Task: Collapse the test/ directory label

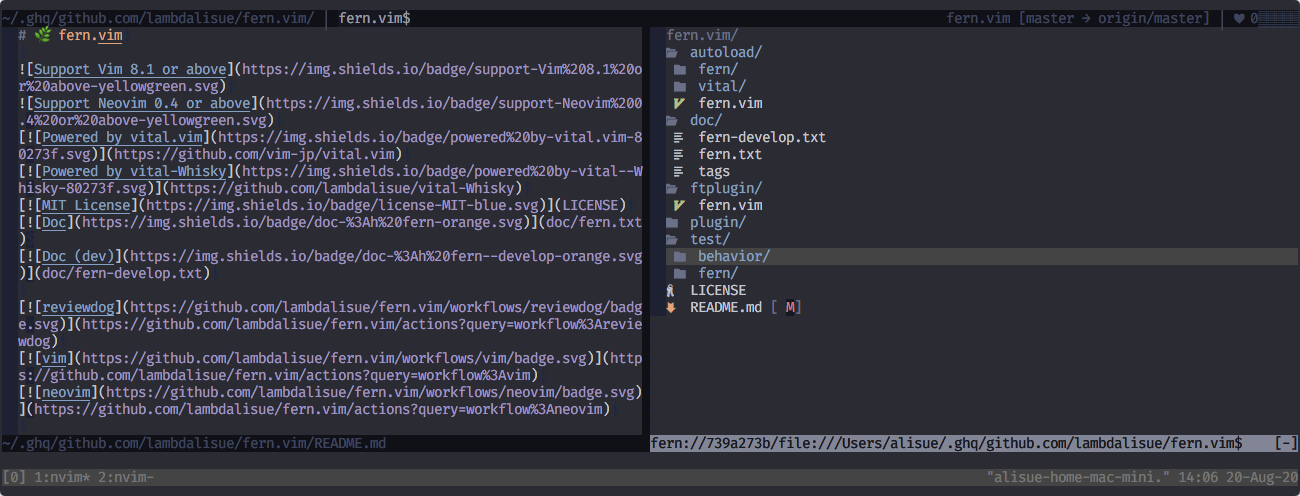Action: 710,239
